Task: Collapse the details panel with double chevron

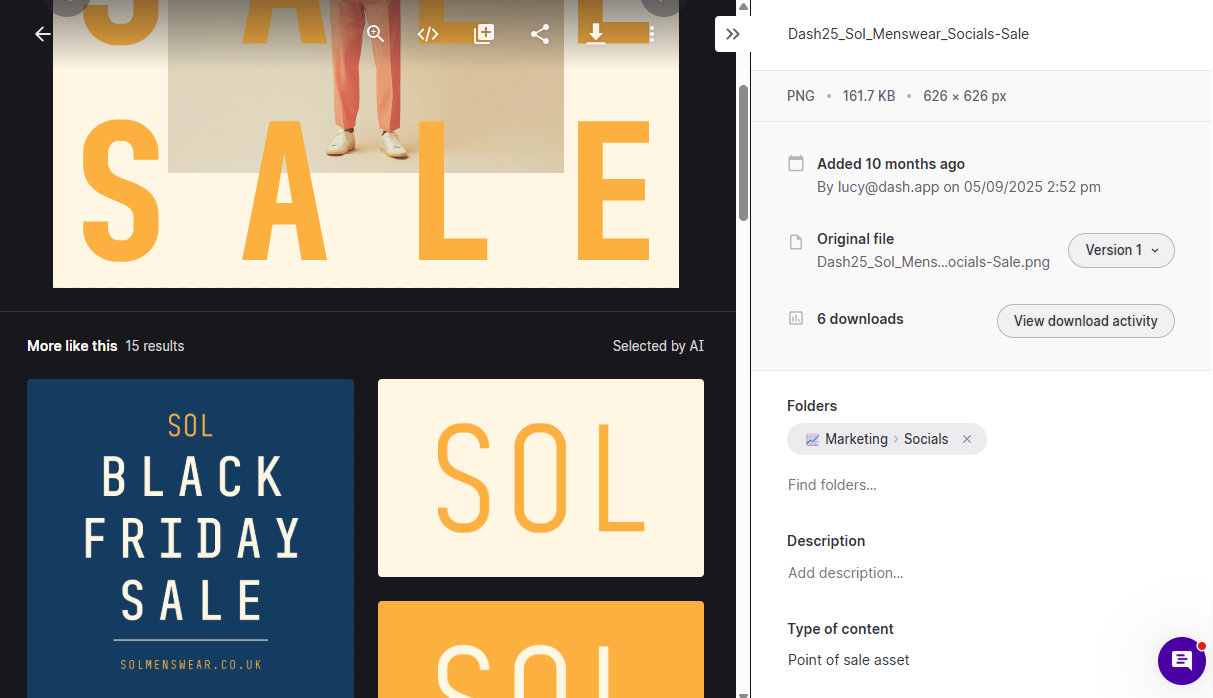Action: pos(733,34)
